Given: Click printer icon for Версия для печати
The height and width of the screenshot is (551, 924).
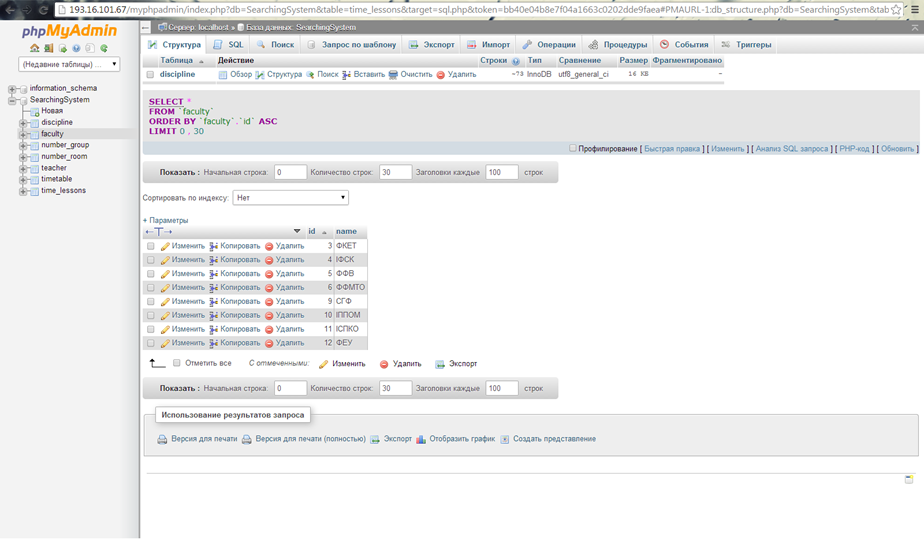Looking at the screenshot, I should [162, 439].
